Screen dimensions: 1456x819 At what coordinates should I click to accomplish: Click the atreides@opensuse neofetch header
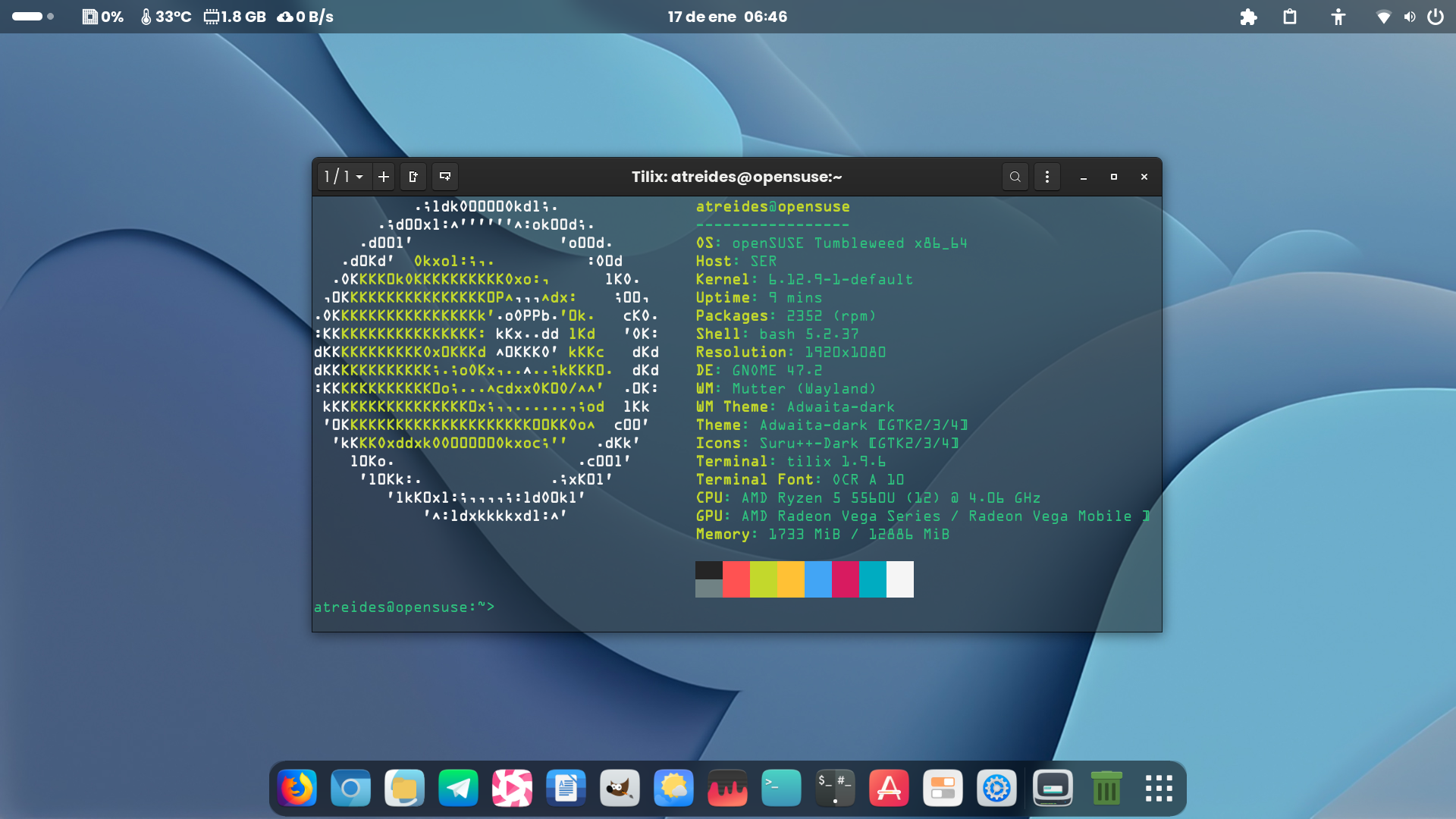coord(773,207)
